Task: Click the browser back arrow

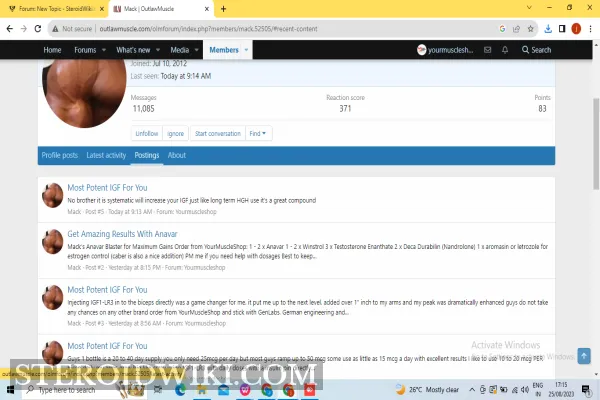Action: [10, 29]
